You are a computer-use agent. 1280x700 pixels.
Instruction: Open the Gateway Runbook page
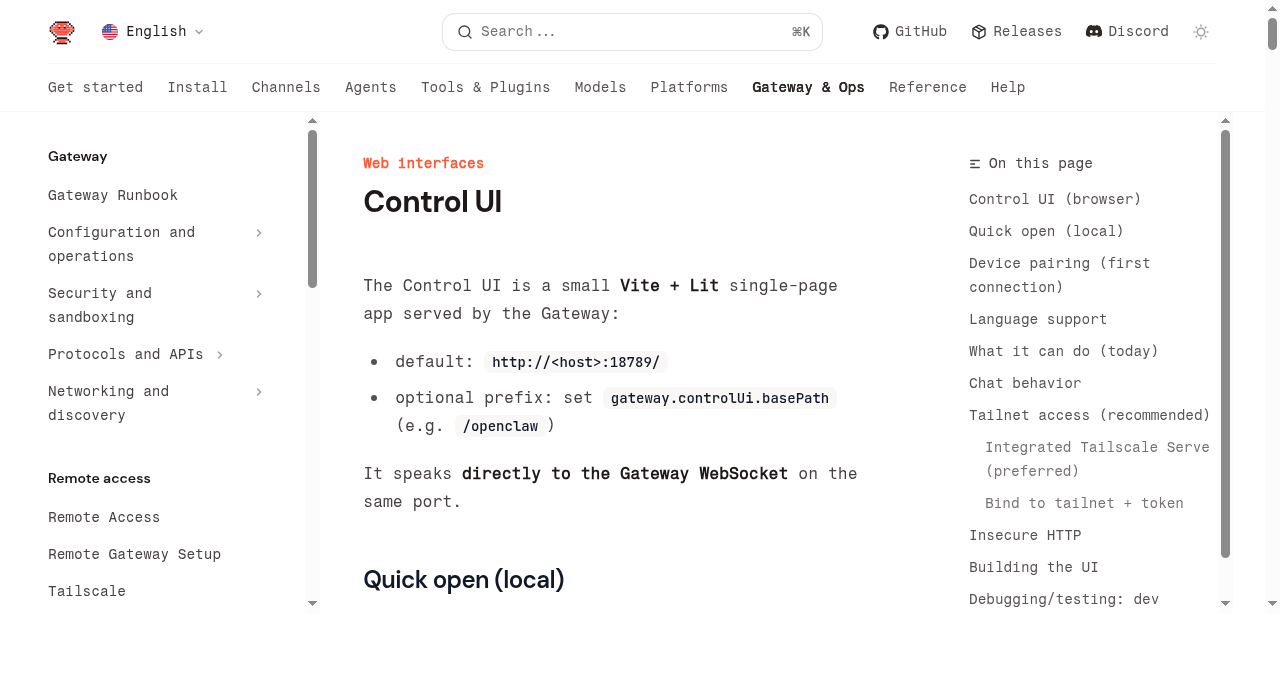click(x=113, y=195)
